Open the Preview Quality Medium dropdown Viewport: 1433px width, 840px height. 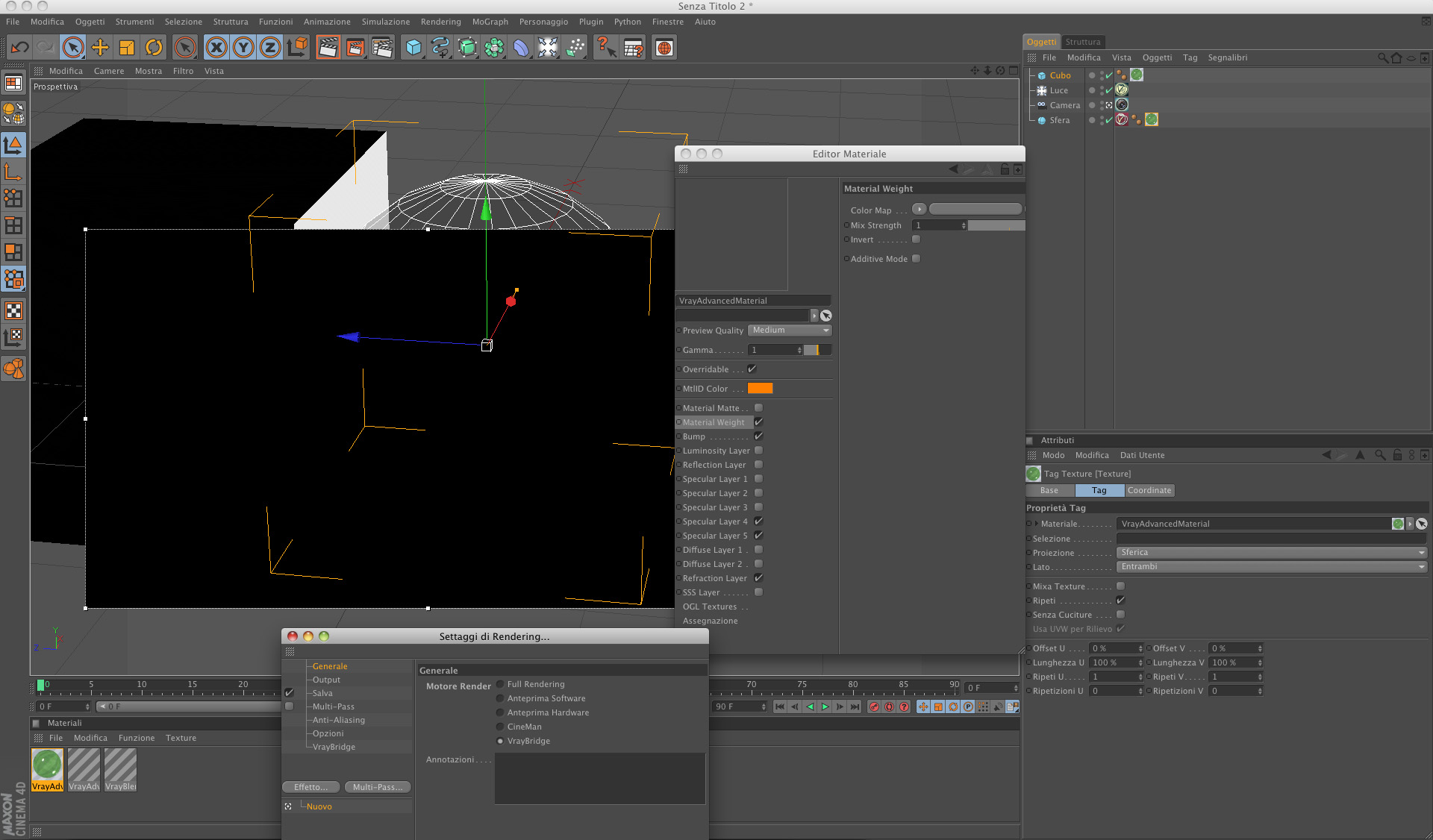pos(790,330)
